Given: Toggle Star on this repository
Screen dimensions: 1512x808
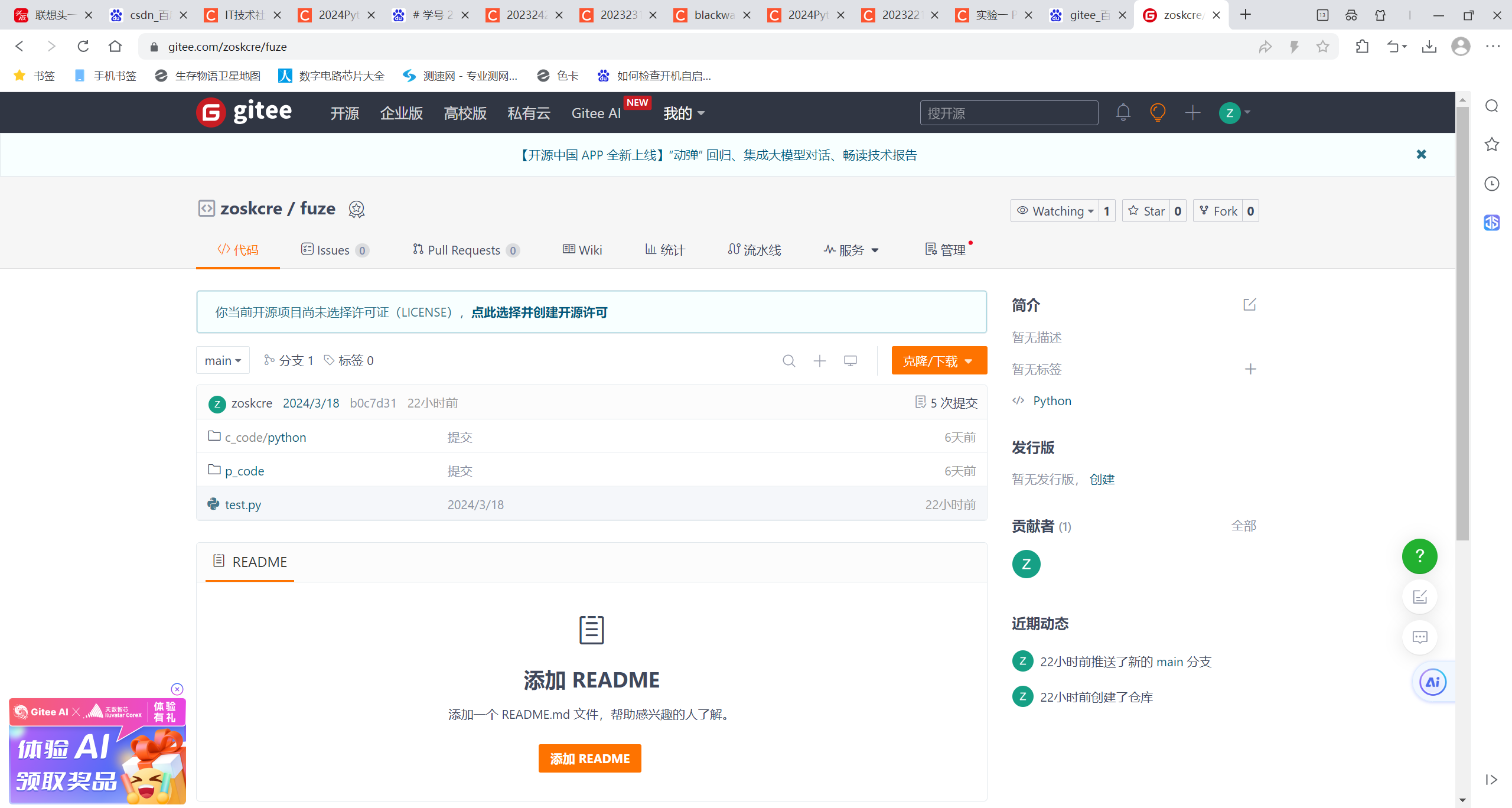Looking at the screenshot, I should pyautogui.click(x=1146, y=211).
